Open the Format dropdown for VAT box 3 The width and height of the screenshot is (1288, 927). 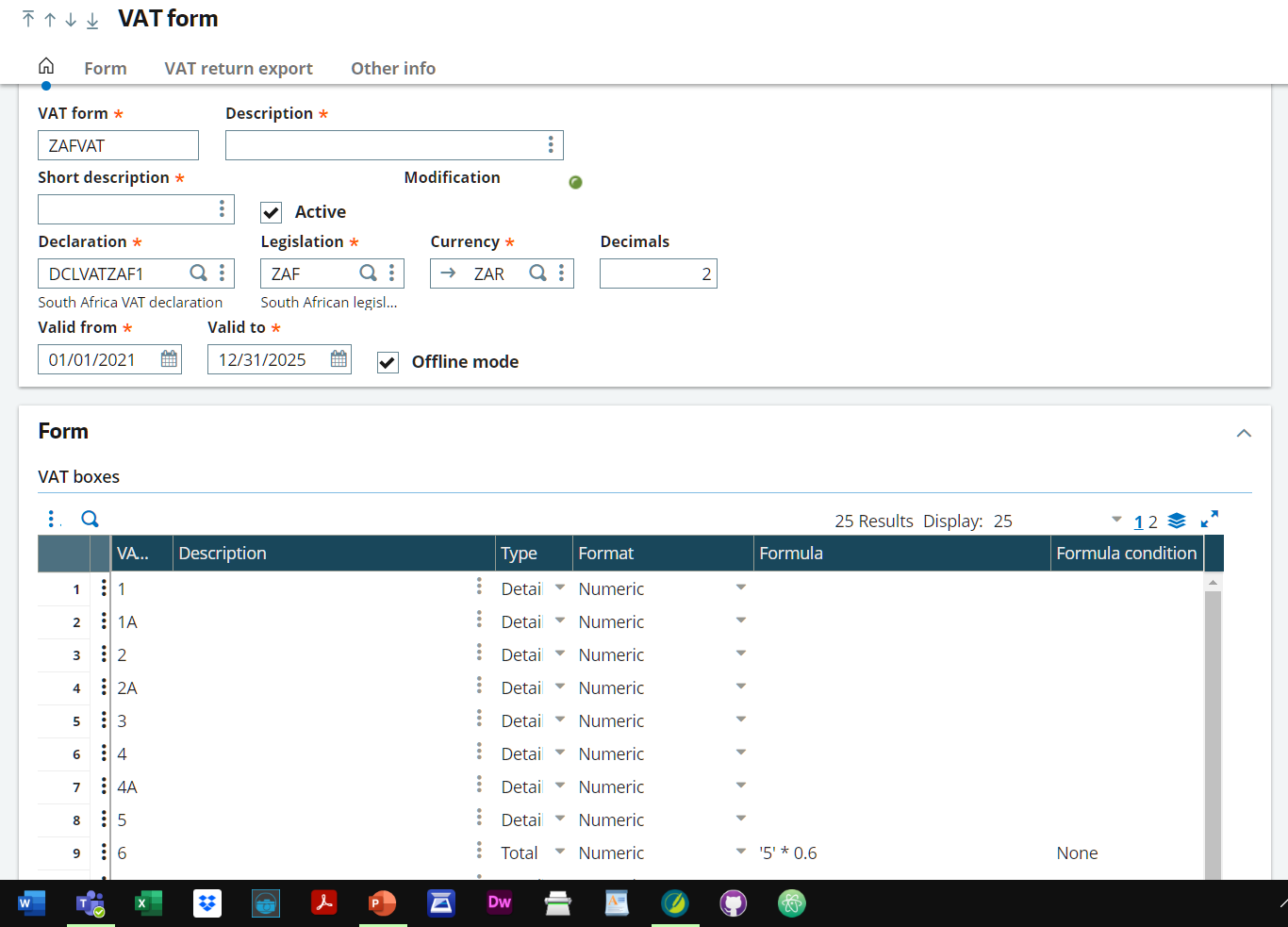[x=741, y=720]
